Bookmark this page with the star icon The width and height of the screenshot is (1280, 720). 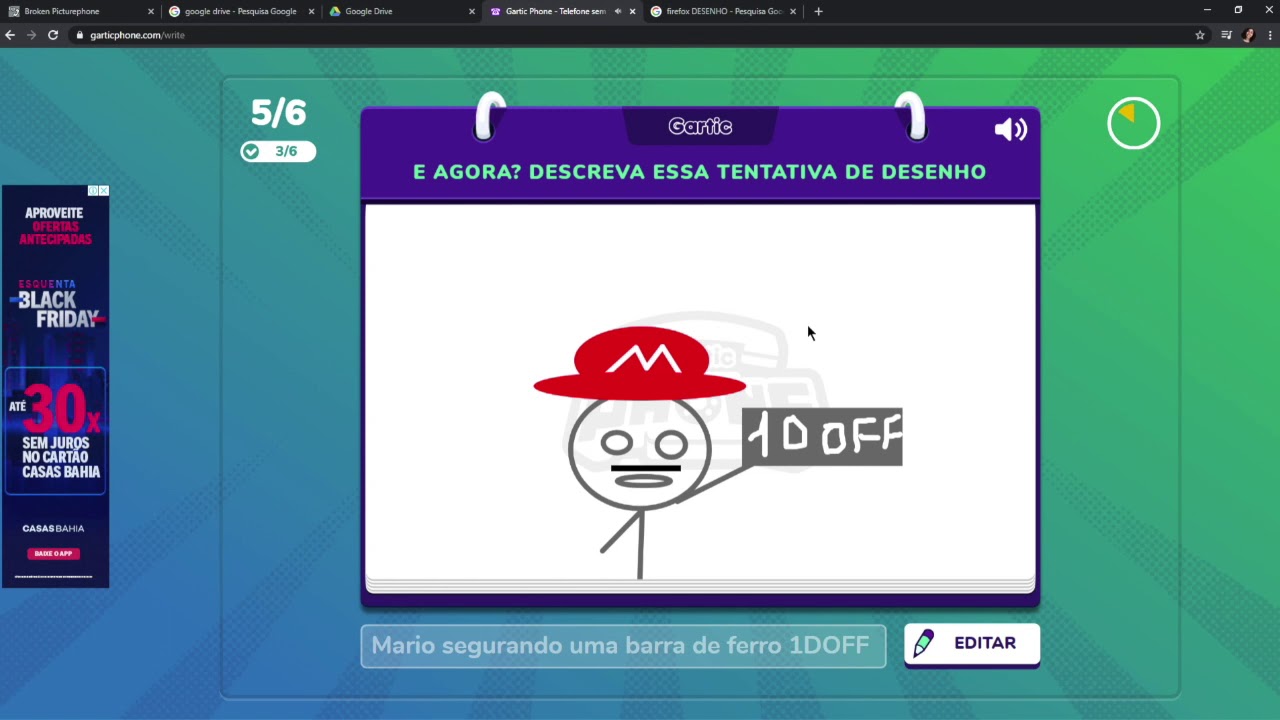1200,35
